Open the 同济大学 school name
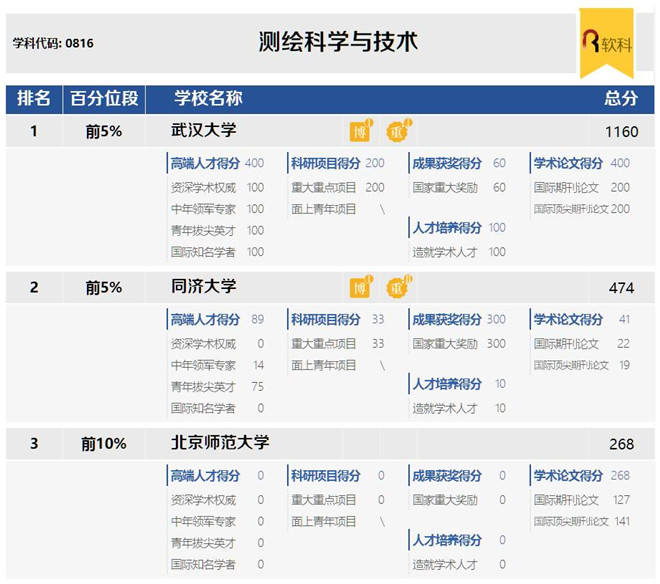660x584 pixels. (x=204, y=286)
